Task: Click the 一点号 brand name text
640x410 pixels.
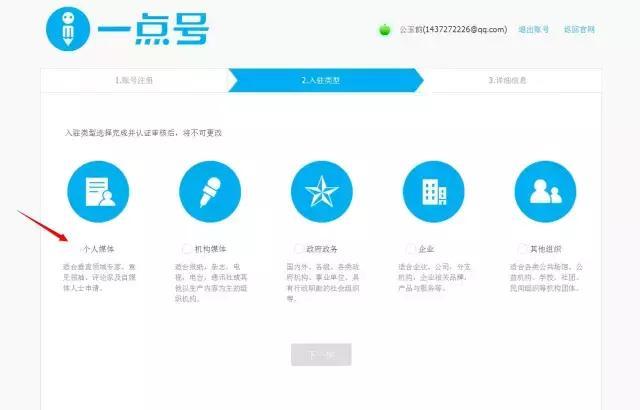Action: tap(153, 29)
